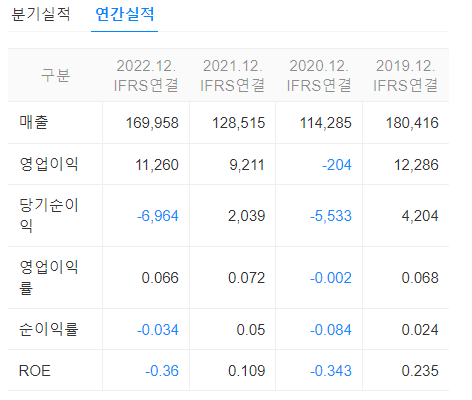Image resolution: width=472 pixels, height=400 pixels.
Task: Click the operating margin value 0.068
Action: [420, 278]
